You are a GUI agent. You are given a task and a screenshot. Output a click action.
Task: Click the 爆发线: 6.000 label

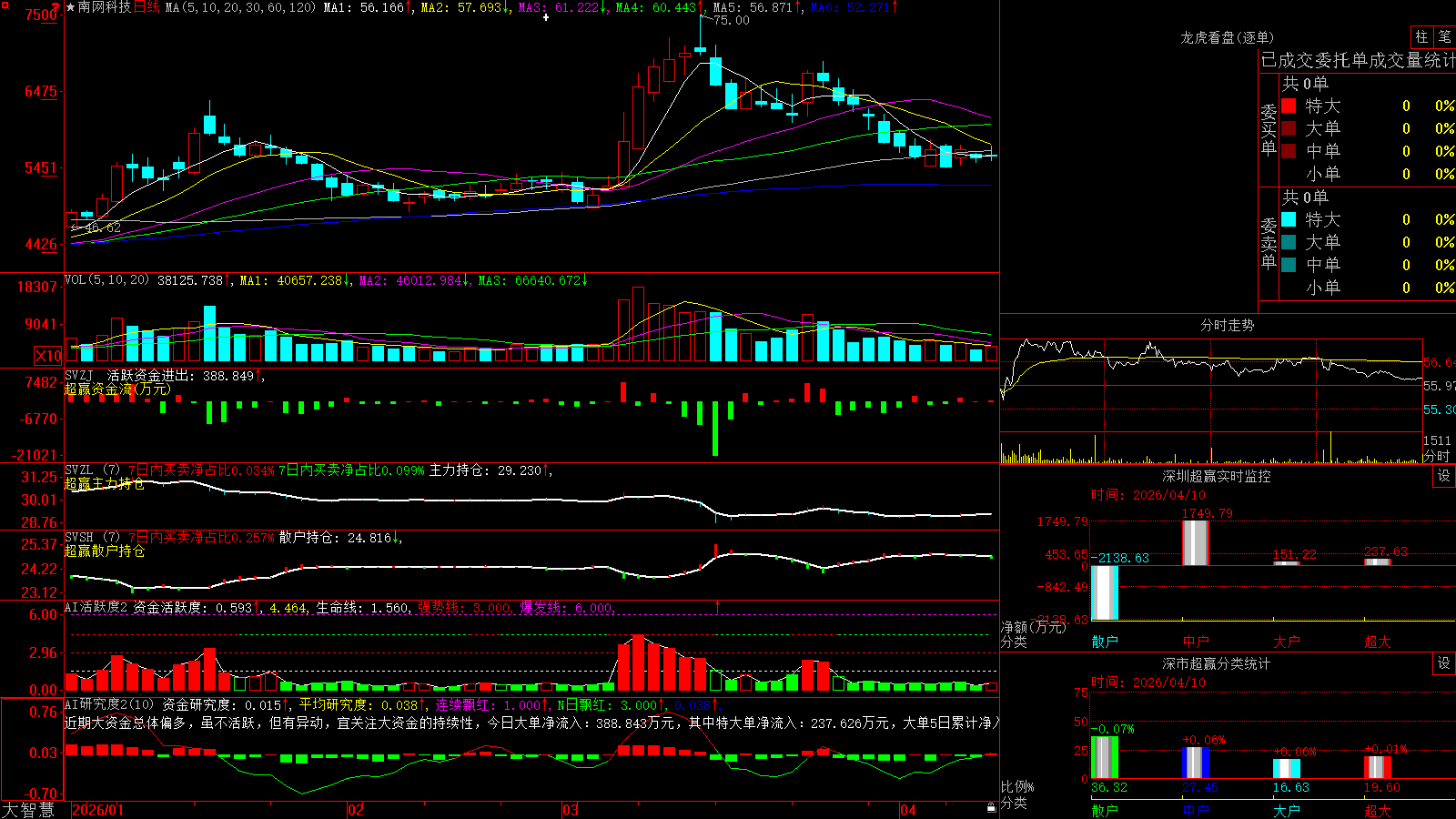coord(566,608)
